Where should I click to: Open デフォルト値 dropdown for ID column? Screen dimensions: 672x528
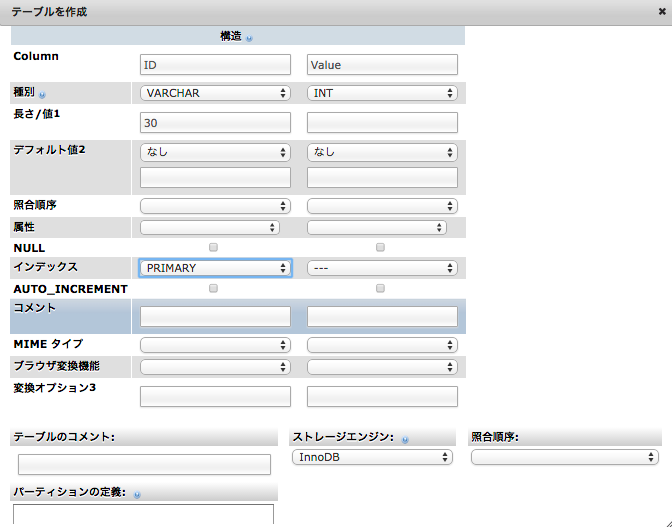[216, 152]
